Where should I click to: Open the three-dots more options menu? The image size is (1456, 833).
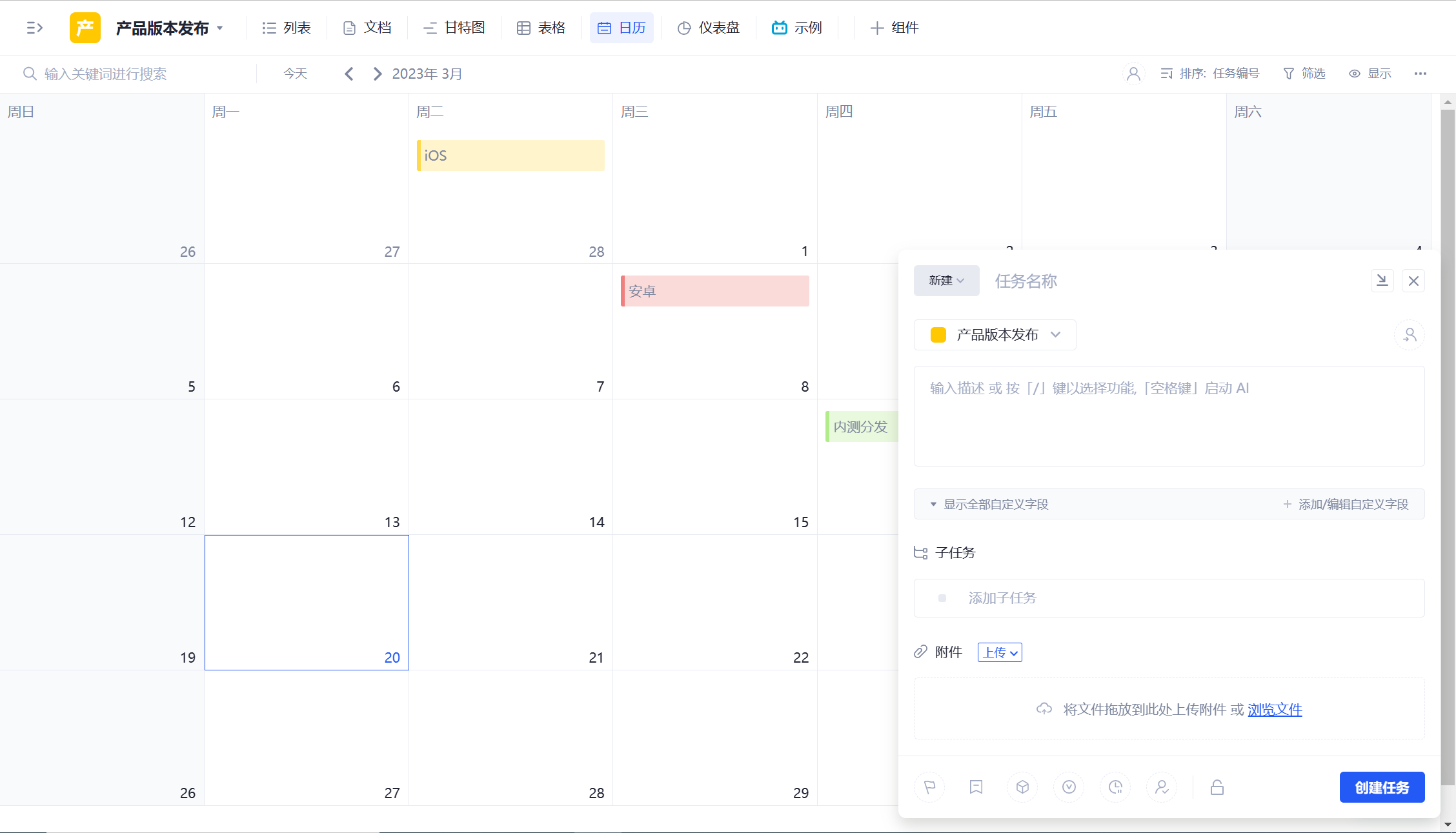point(1420,74)
